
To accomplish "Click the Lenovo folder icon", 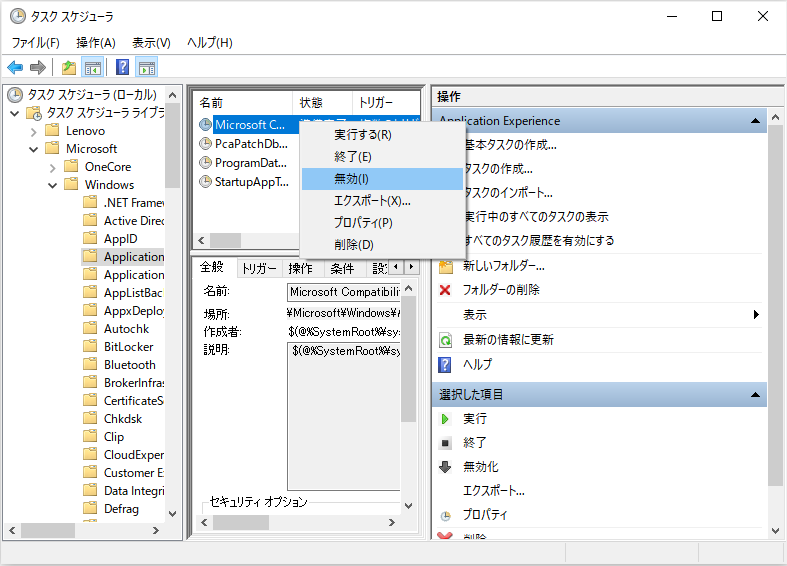I will [52, 130].
